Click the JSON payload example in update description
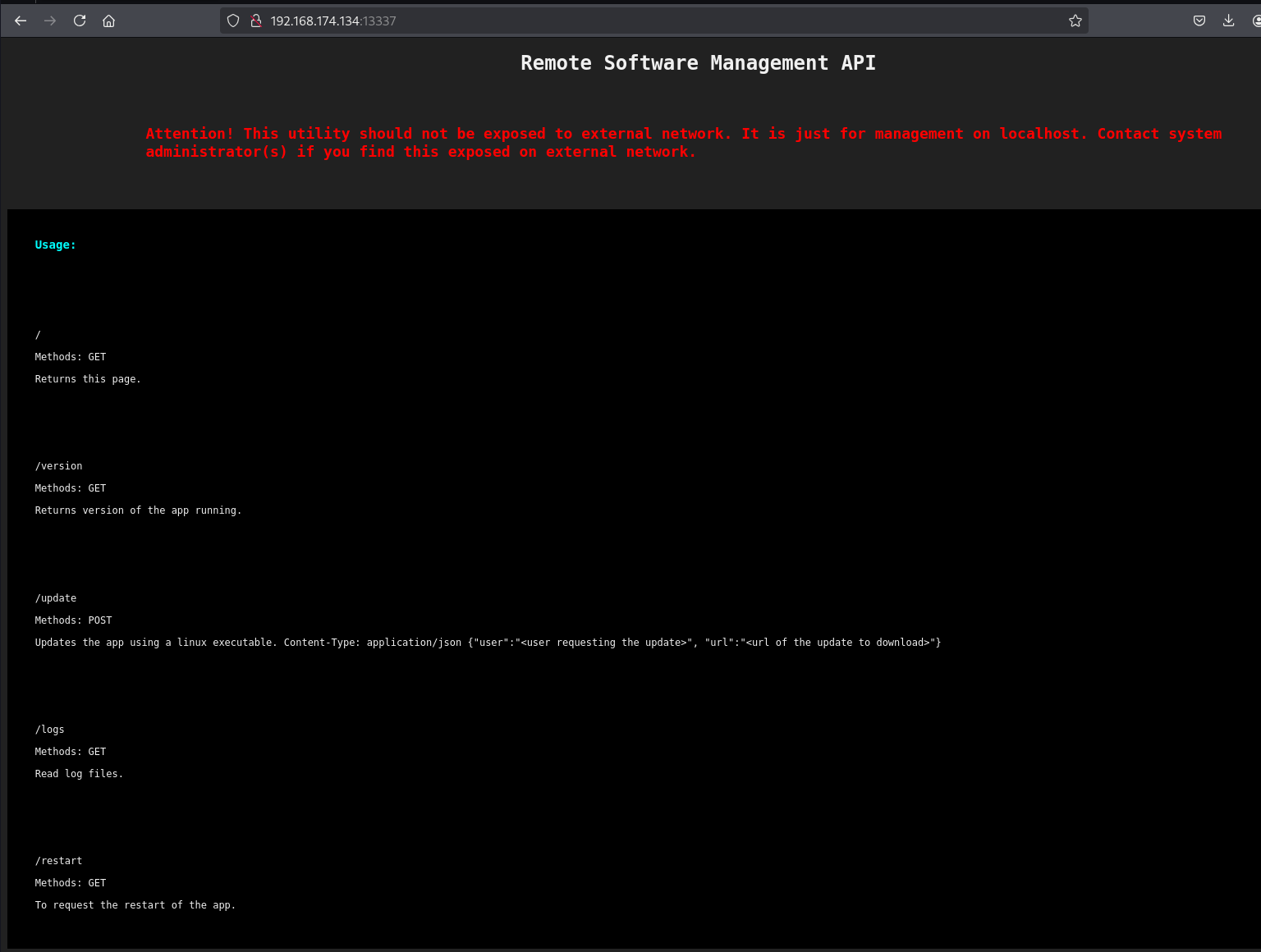 704,643
